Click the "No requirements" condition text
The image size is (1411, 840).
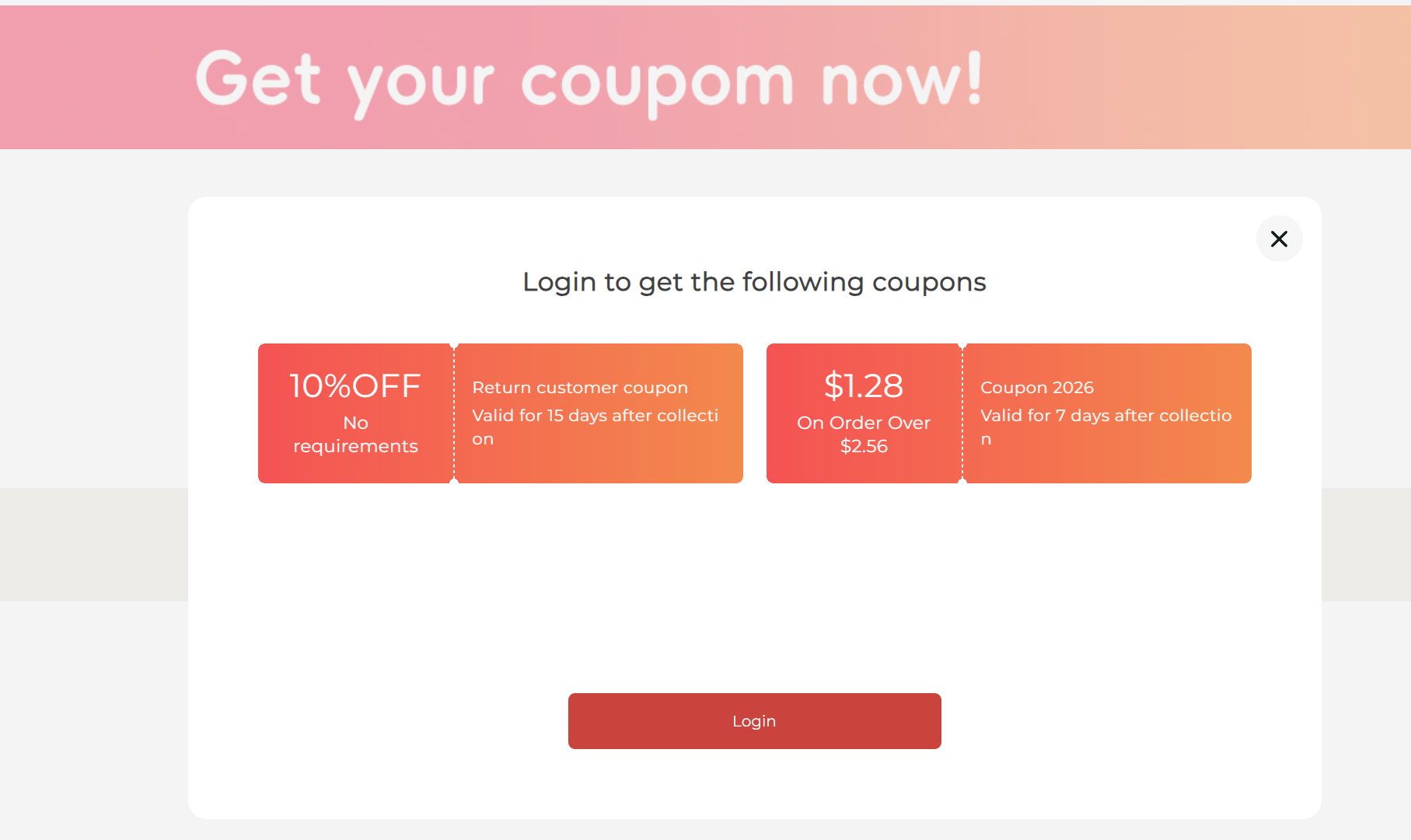click(x=355, y=434)
